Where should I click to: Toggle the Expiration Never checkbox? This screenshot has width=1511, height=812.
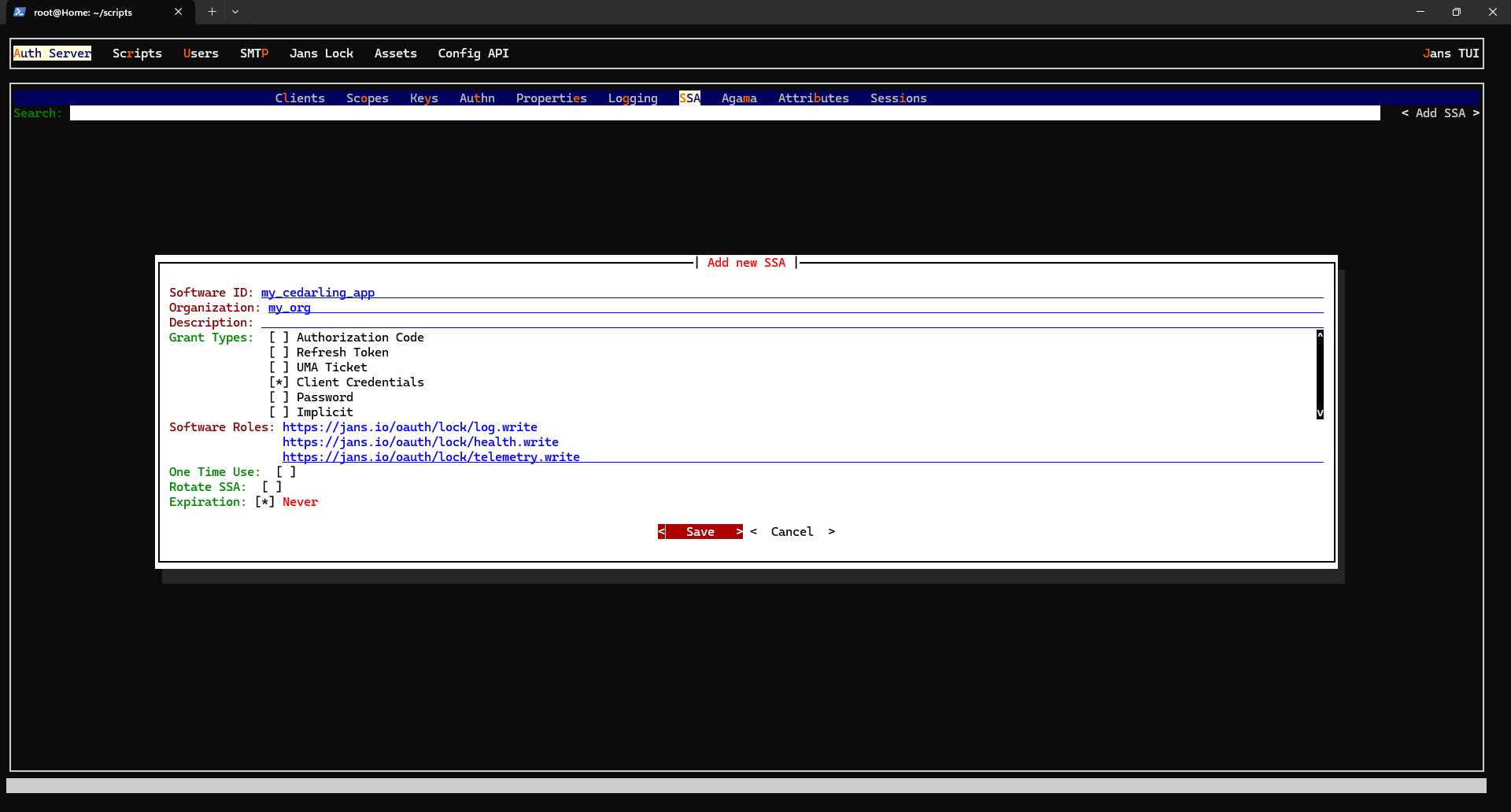264,502
